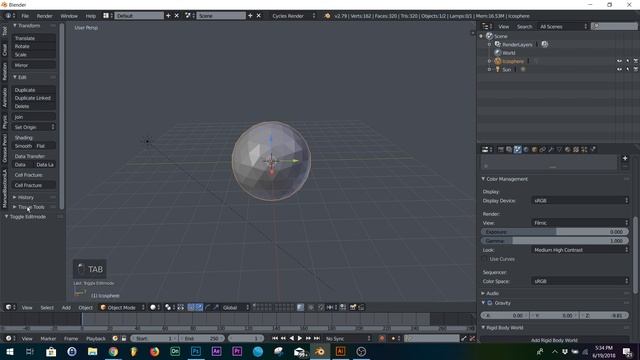Open the Cycles Render engine dropdown
This screenshot has width=640, height=360.
[293, 16]
